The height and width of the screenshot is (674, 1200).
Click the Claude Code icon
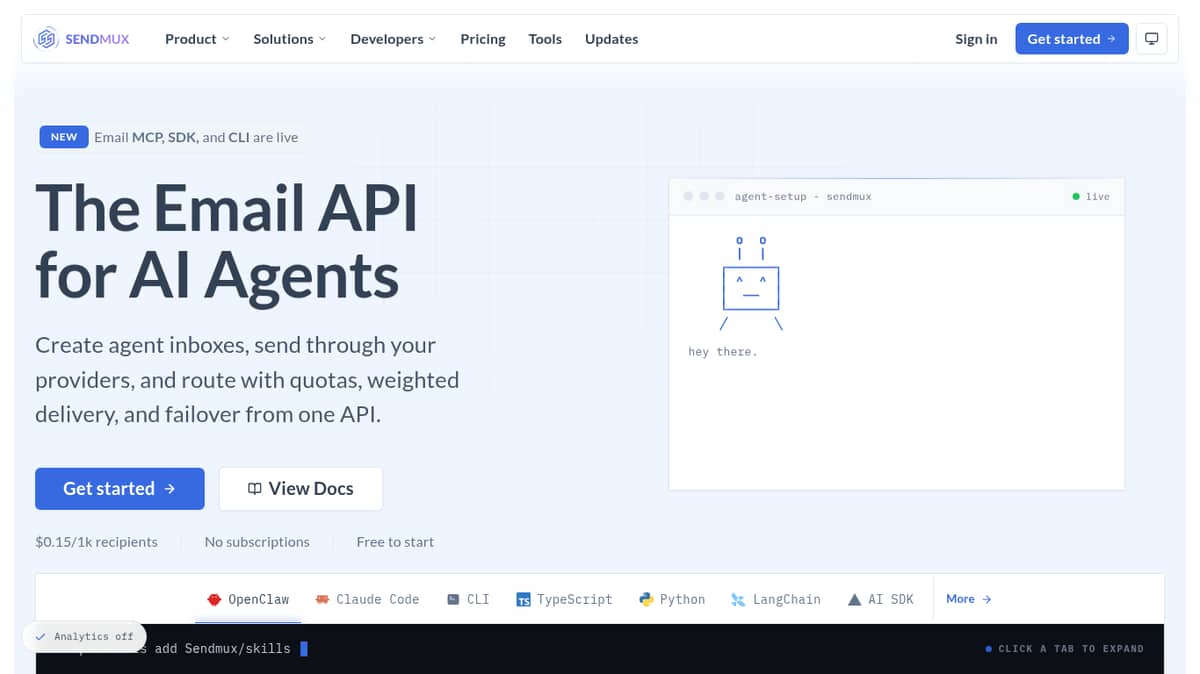pos(322,599)
